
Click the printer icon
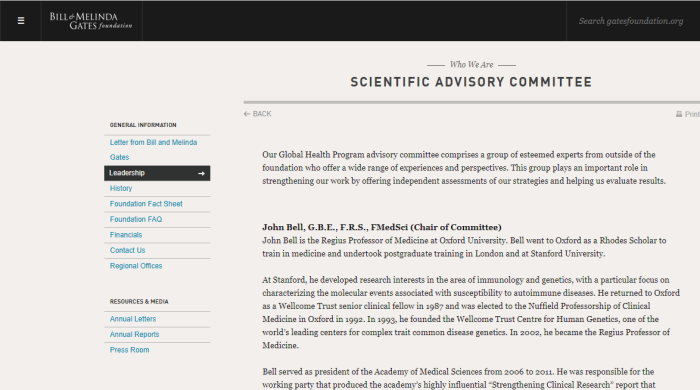tap(679, 114)
